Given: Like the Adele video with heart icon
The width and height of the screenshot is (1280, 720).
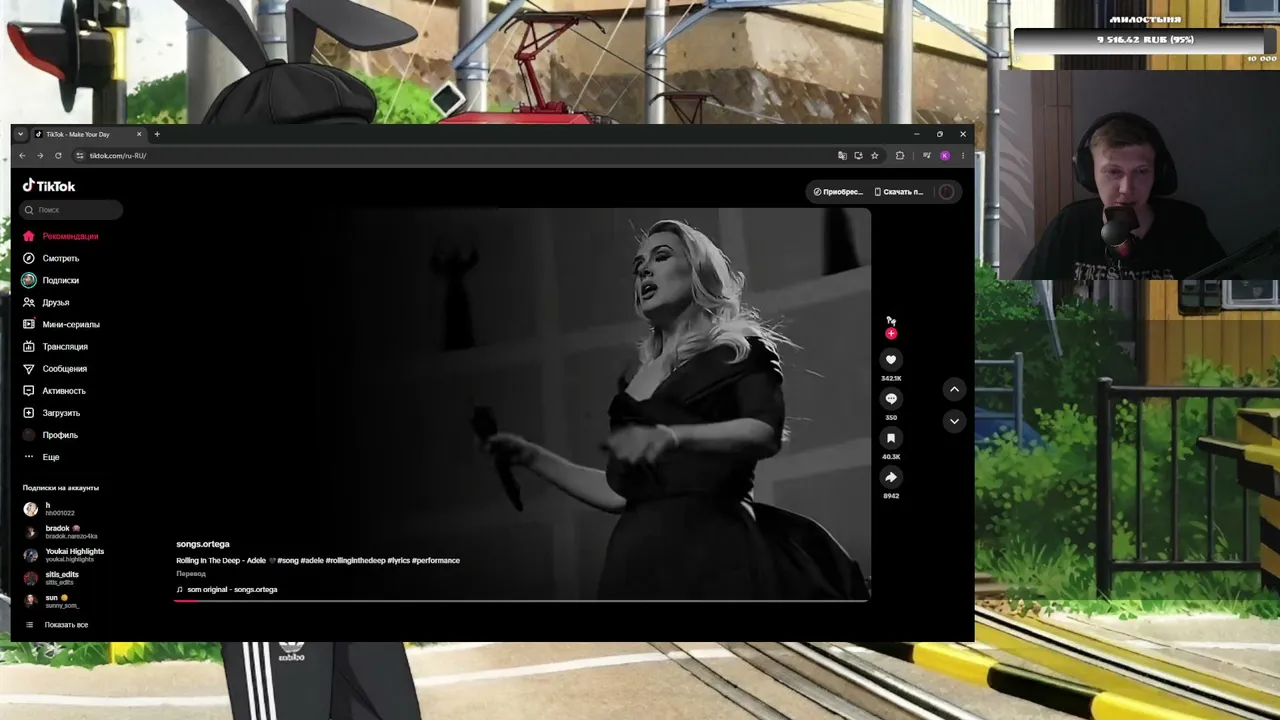Looking at the screenshot, I should 891,360.
